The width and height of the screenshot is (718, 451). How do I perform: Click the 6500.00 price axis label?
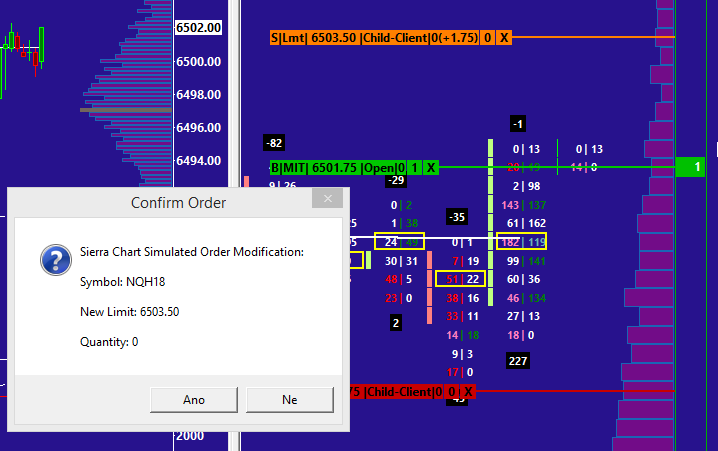click(199, 61)
